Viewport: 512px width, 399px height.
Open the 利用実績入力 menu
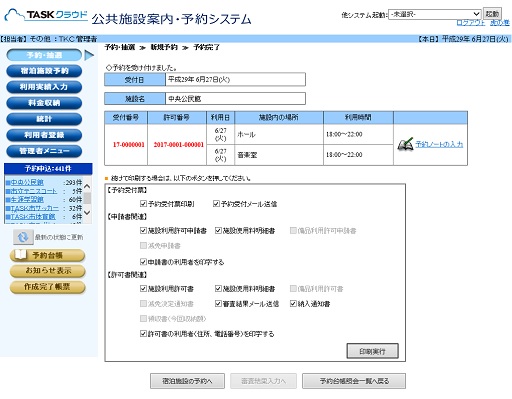[x=44, y=87]
